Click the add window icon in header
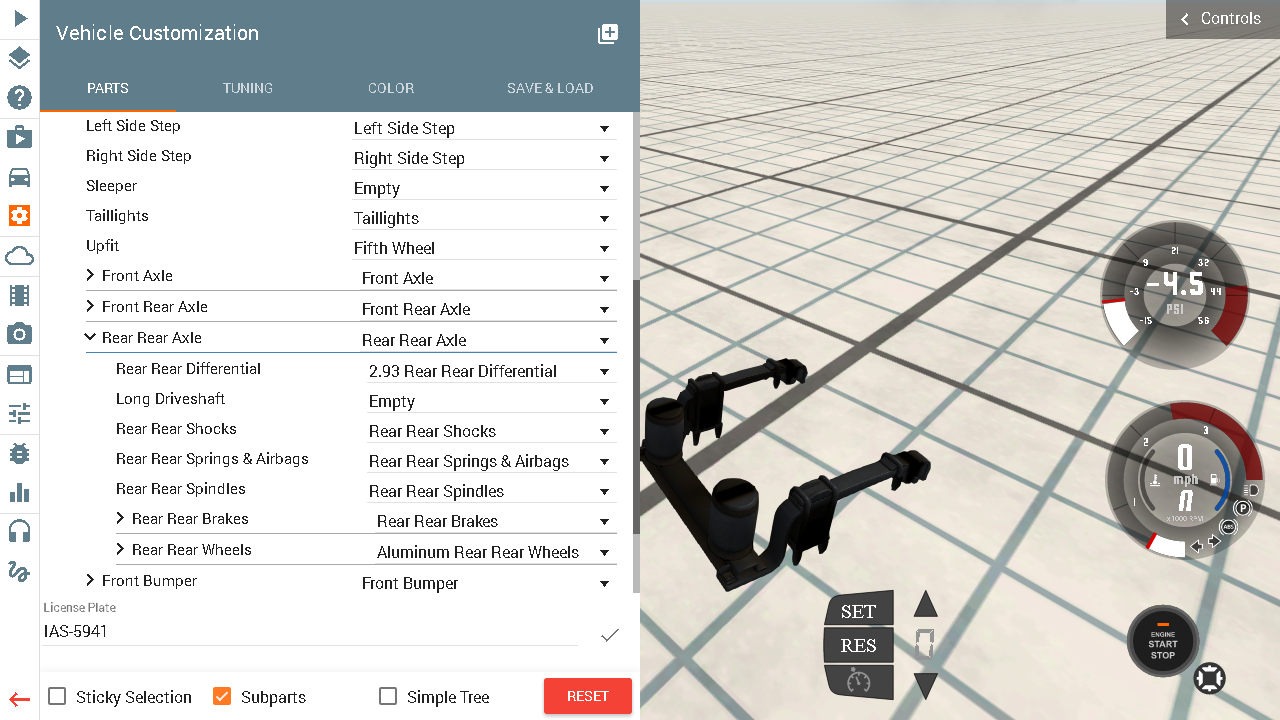1280x720 pixels. (x=608, y=34)
